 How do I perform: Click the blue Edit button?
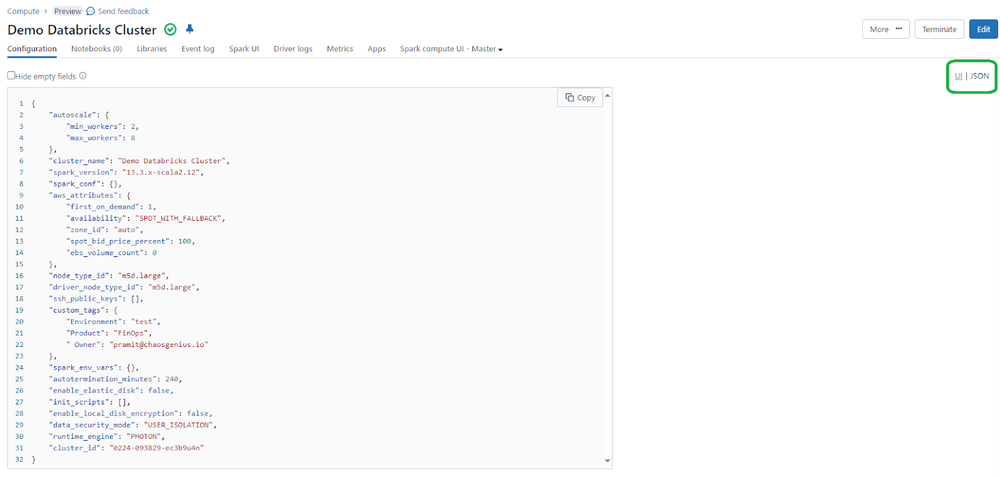982,29
